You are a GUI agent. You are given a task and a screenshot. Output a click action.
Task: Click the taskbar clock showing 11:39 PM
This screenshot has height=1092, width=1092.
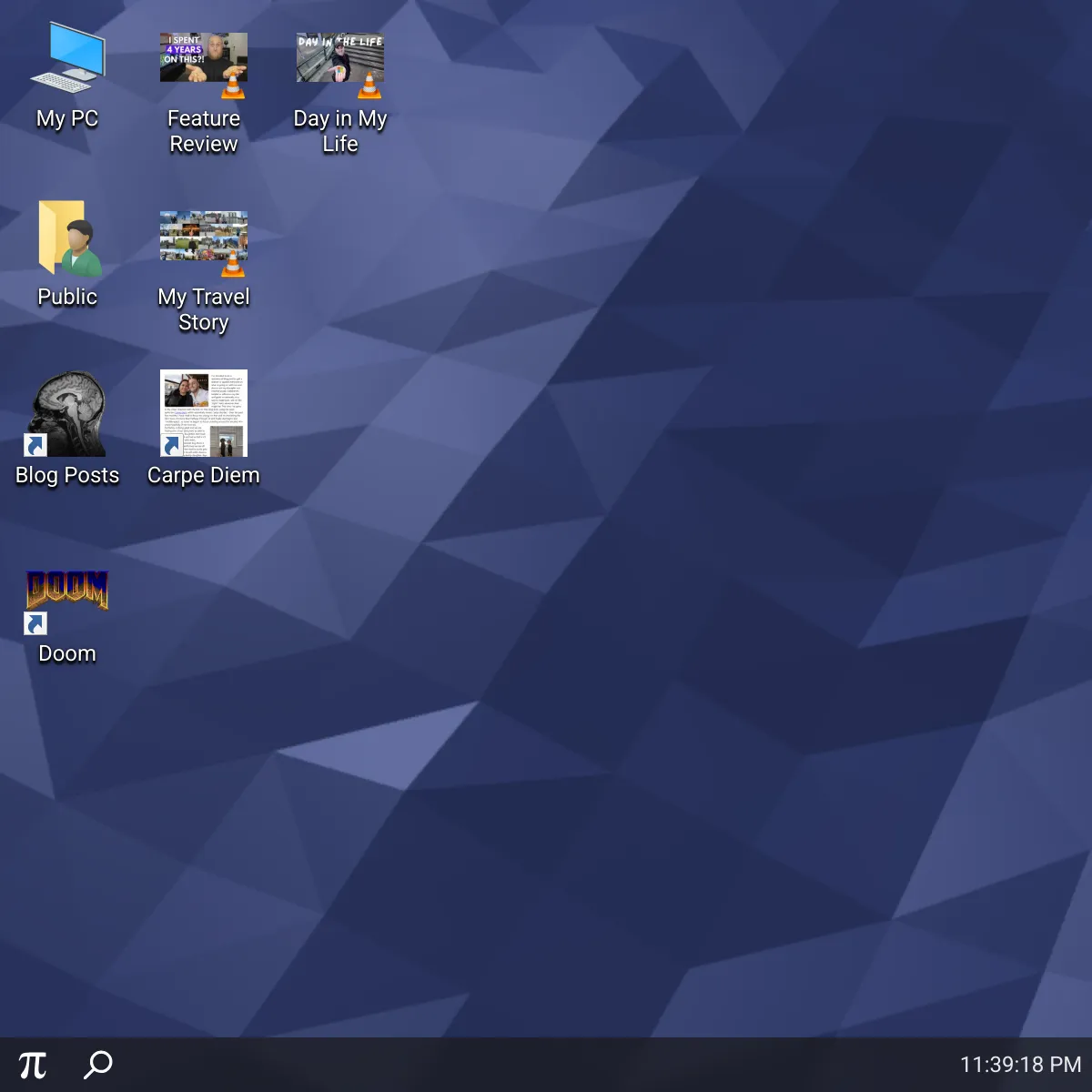coord(1020,1065)
